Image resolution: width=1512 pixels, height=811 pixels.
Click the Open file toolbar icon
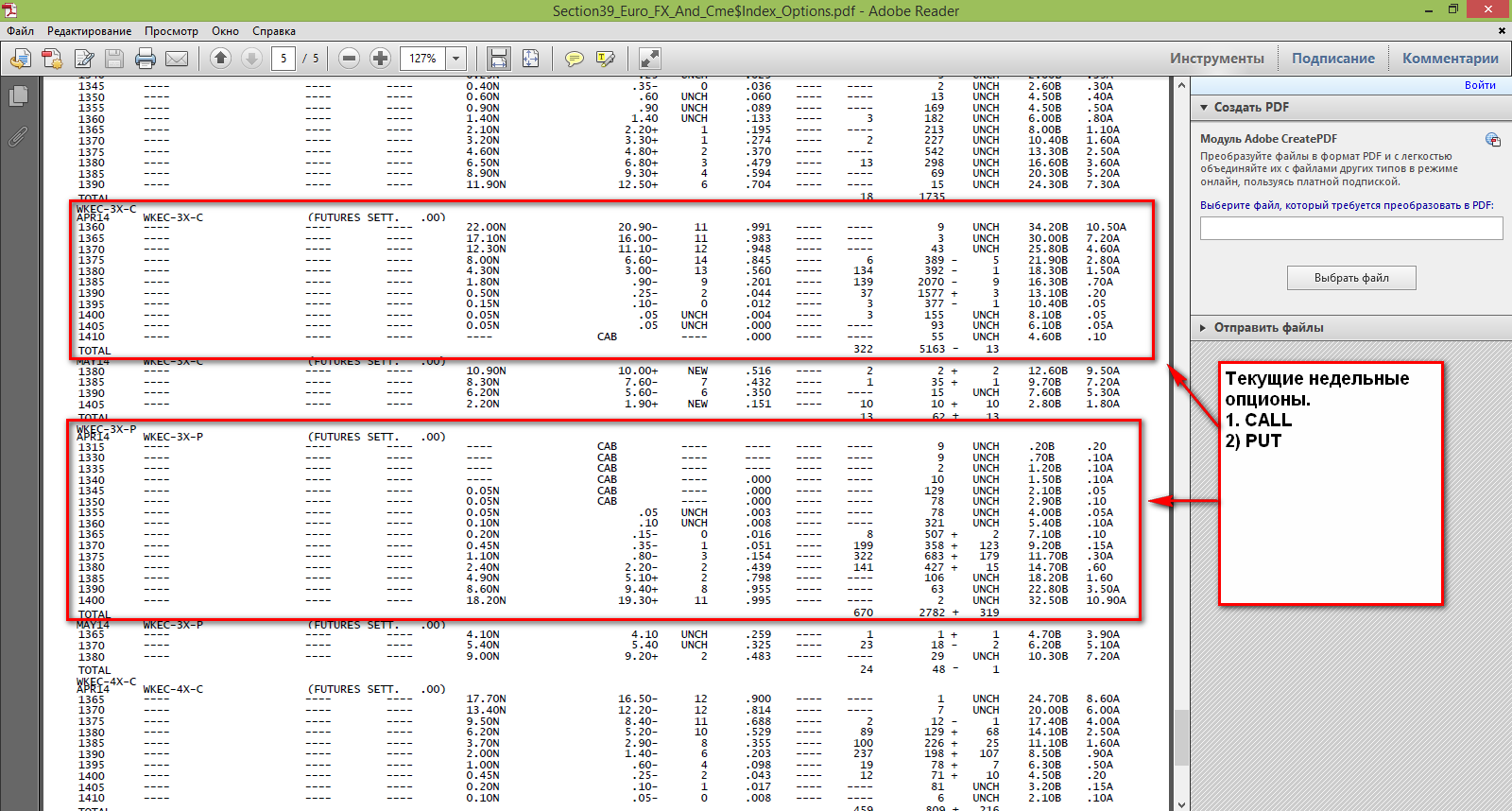(20, 59)
